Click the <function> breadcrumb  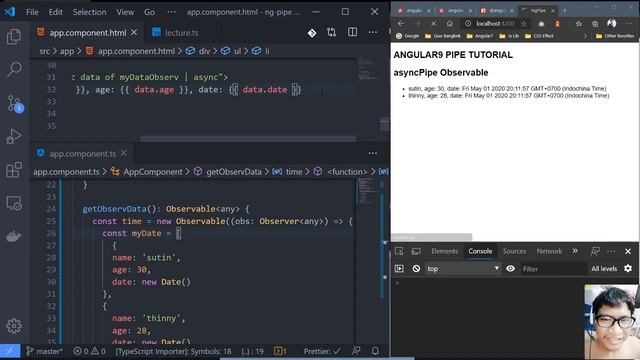point(347,172)
